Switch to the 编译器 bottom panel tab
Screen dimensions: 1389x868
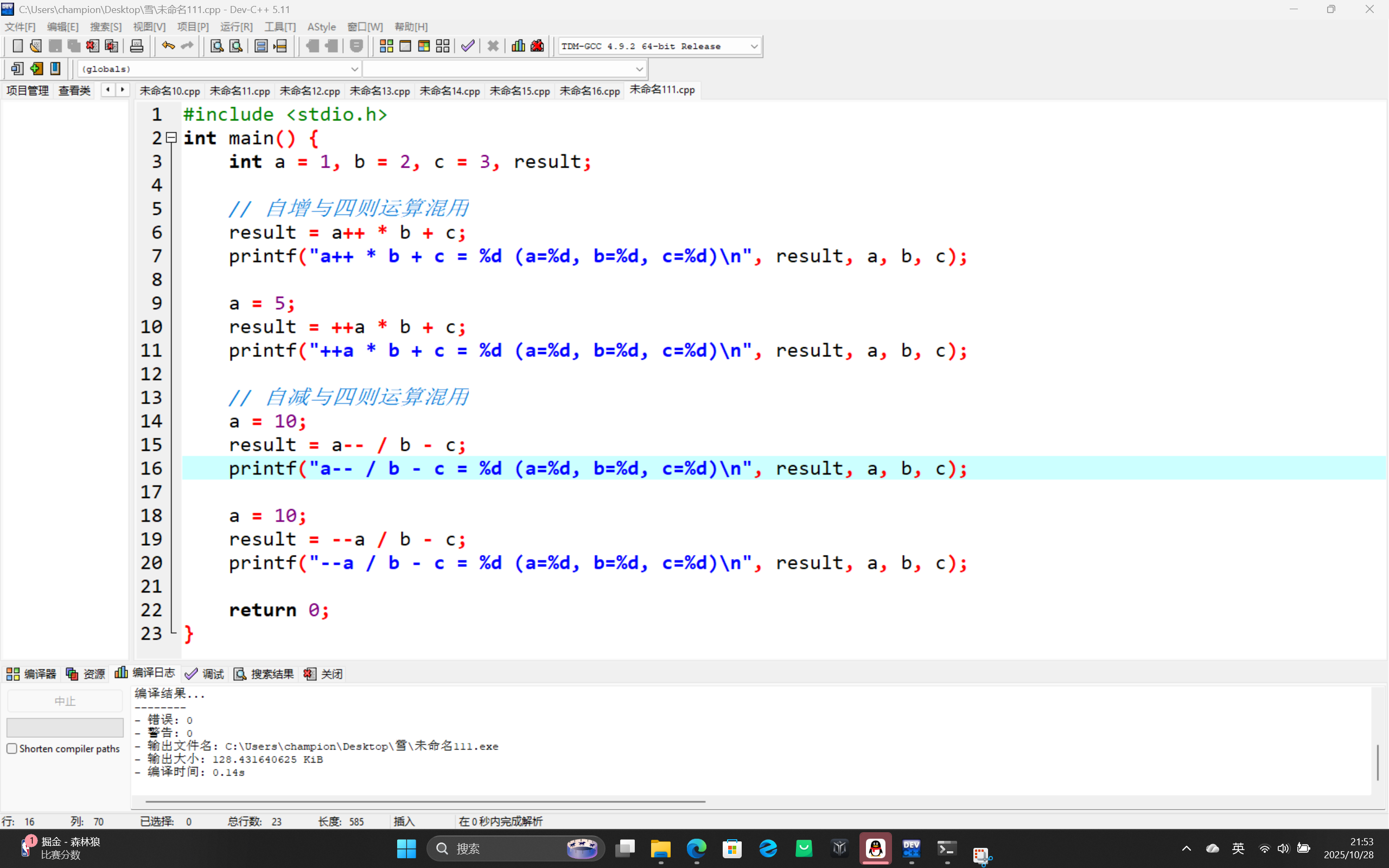coord(31,673)
